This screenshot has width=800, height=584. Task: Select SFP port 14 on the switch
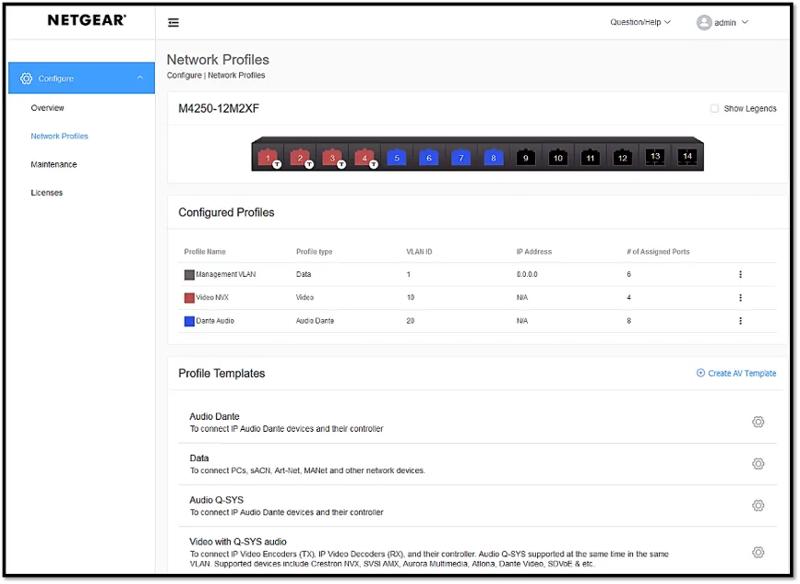(x=687, y=157)
